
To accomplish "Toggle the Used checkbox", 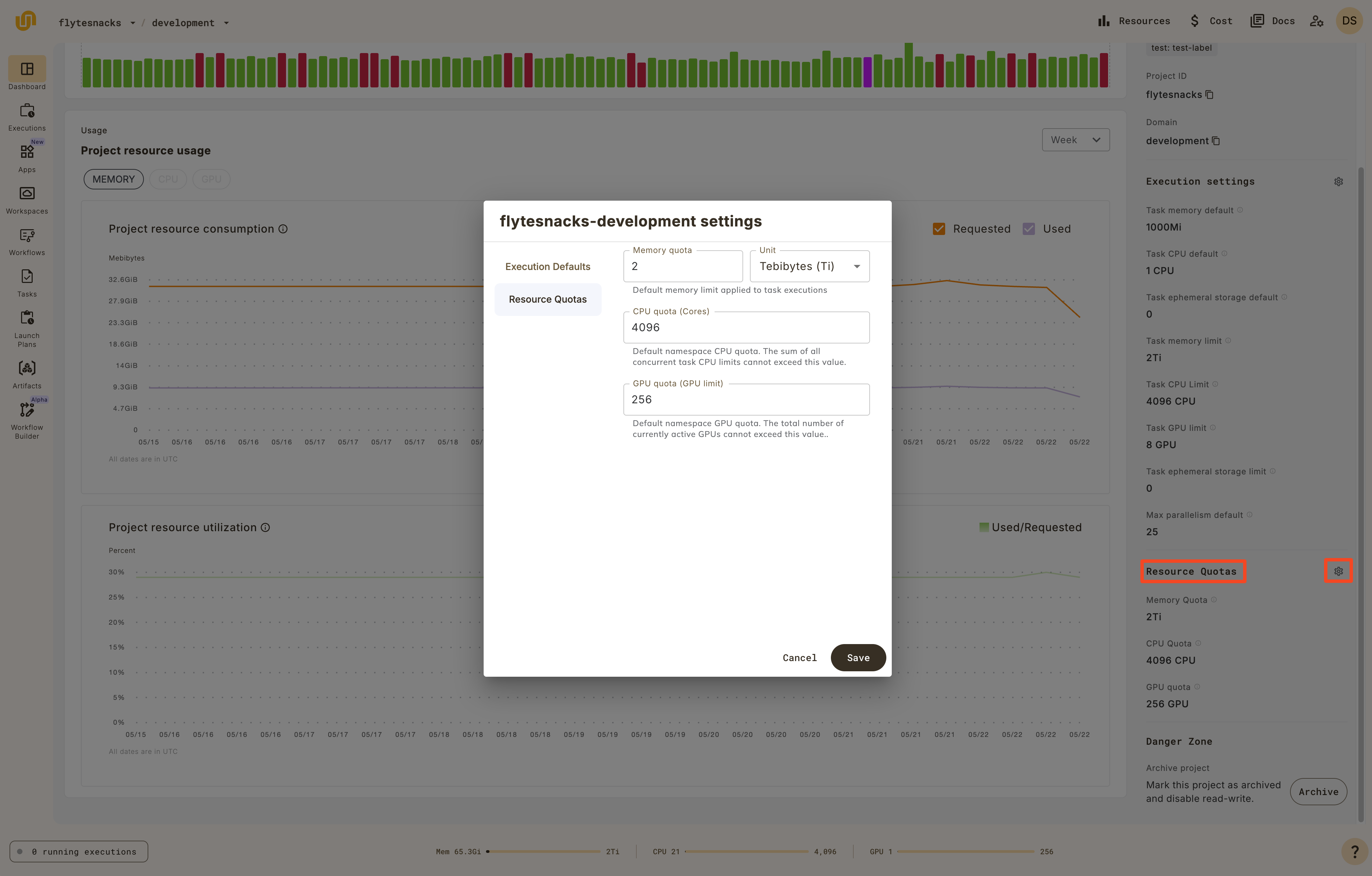I will coord(1028,229).
